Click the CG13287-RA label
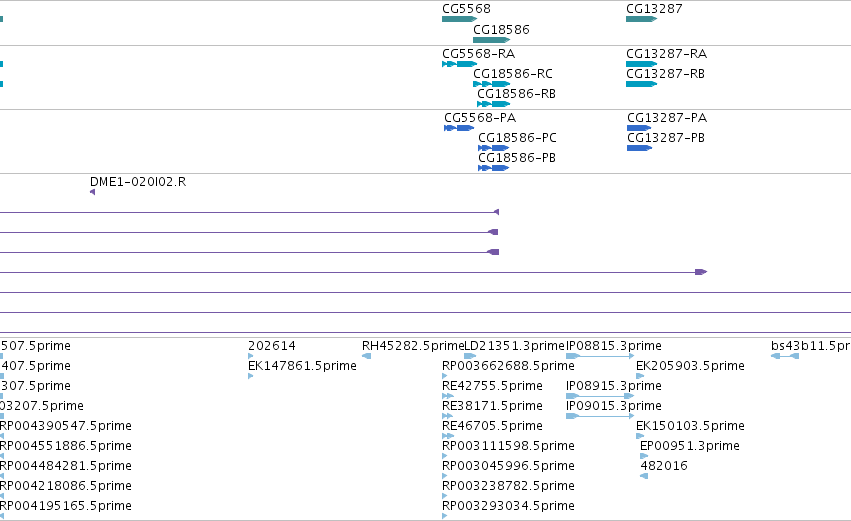Viewport: 851px width, 521px height. click(666, 54)
